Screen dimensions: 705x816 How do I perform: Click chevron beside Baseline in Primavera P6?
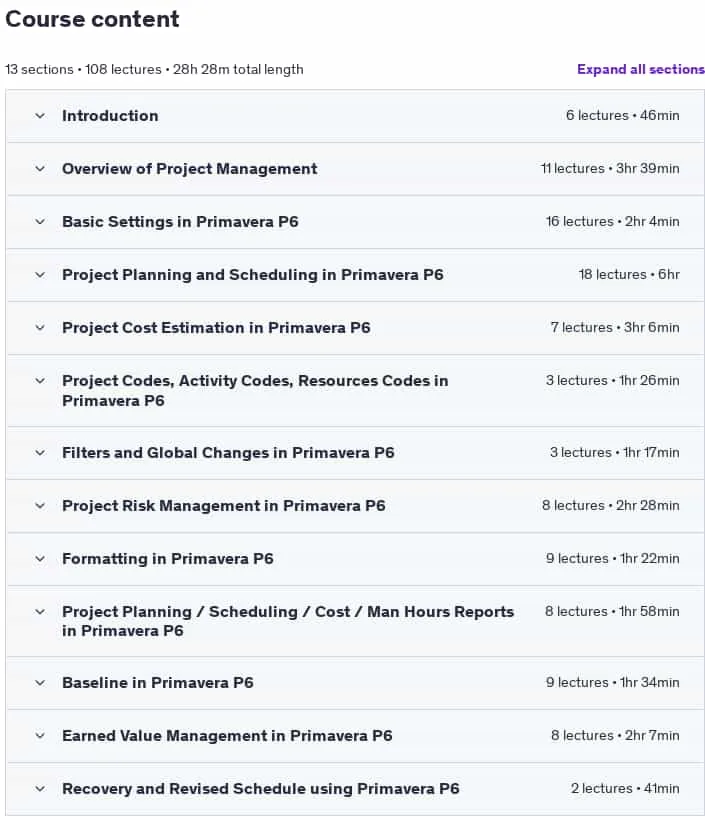(x=40, y=683)
